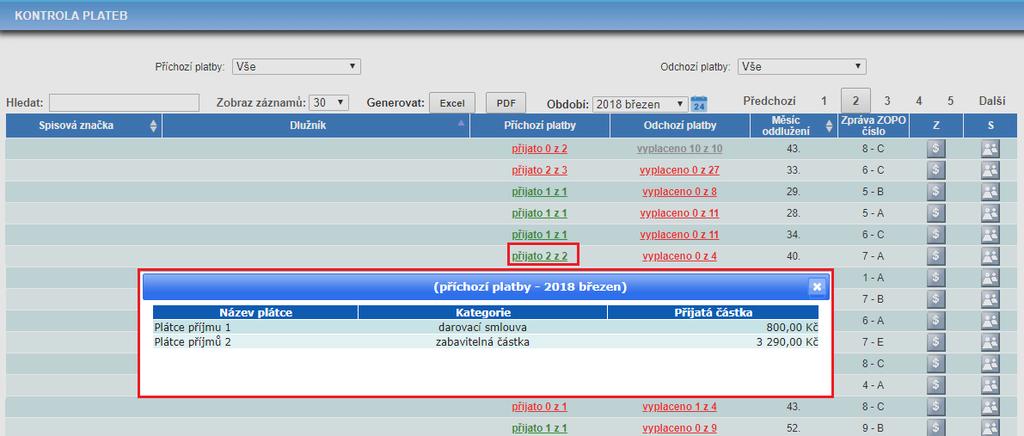This screenshot has height=436, width=1024.
Task: Open the přijato 2 z 3 link
Action: tap(539, 170)
